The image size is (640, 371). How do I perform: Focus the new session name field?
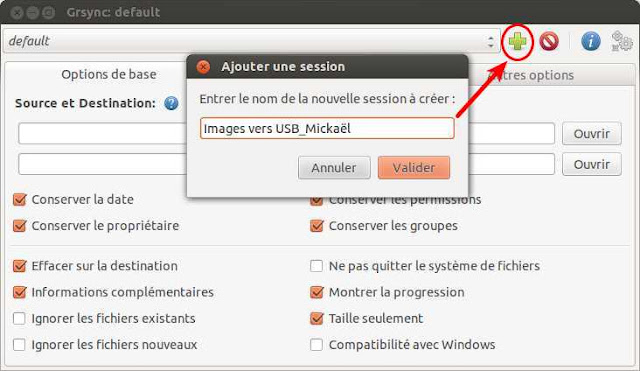(x=327, y=129)
